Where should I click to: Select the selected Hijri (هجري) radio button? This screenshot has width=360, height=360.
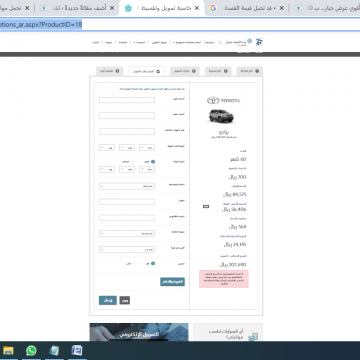(x=153, y=162)
